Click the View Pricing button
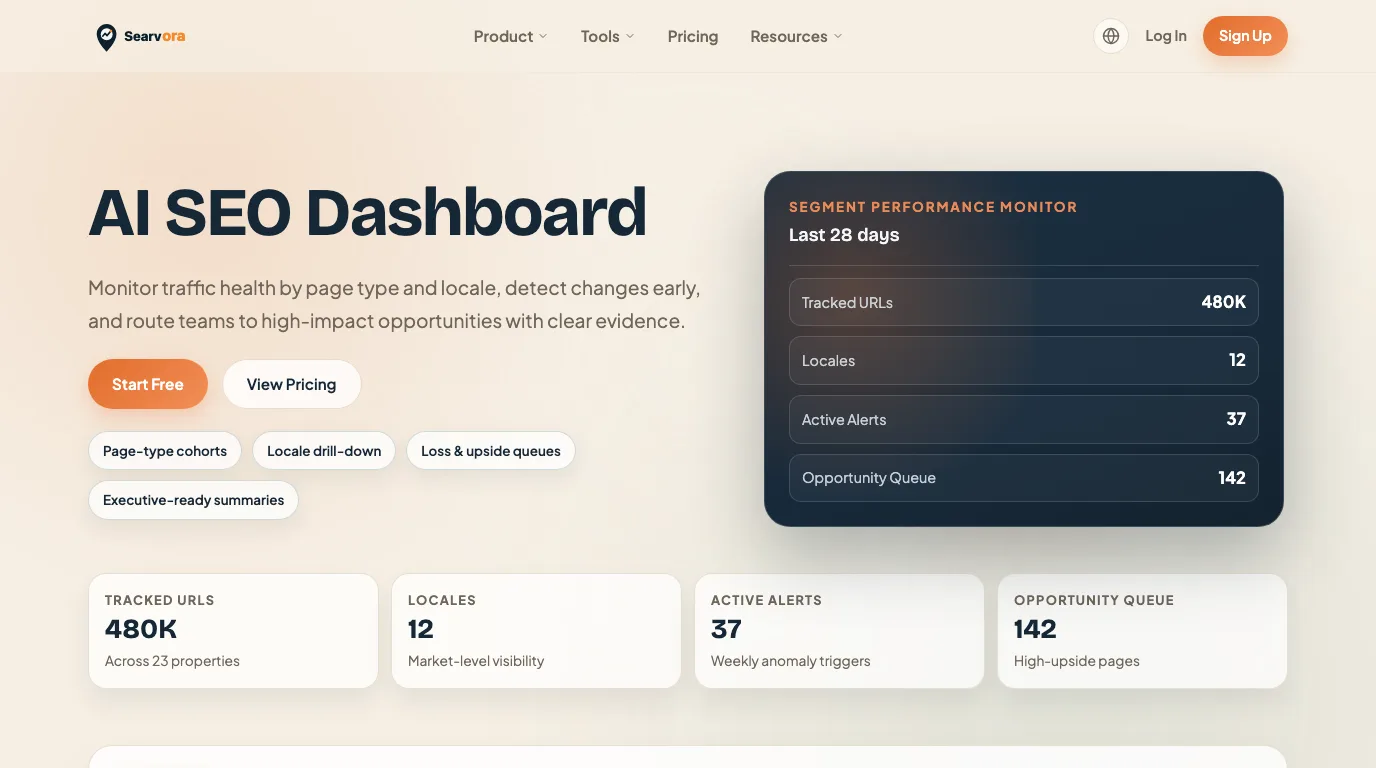Image resolution: width=1376 pixels, height=768 pixels. [291, 384]
